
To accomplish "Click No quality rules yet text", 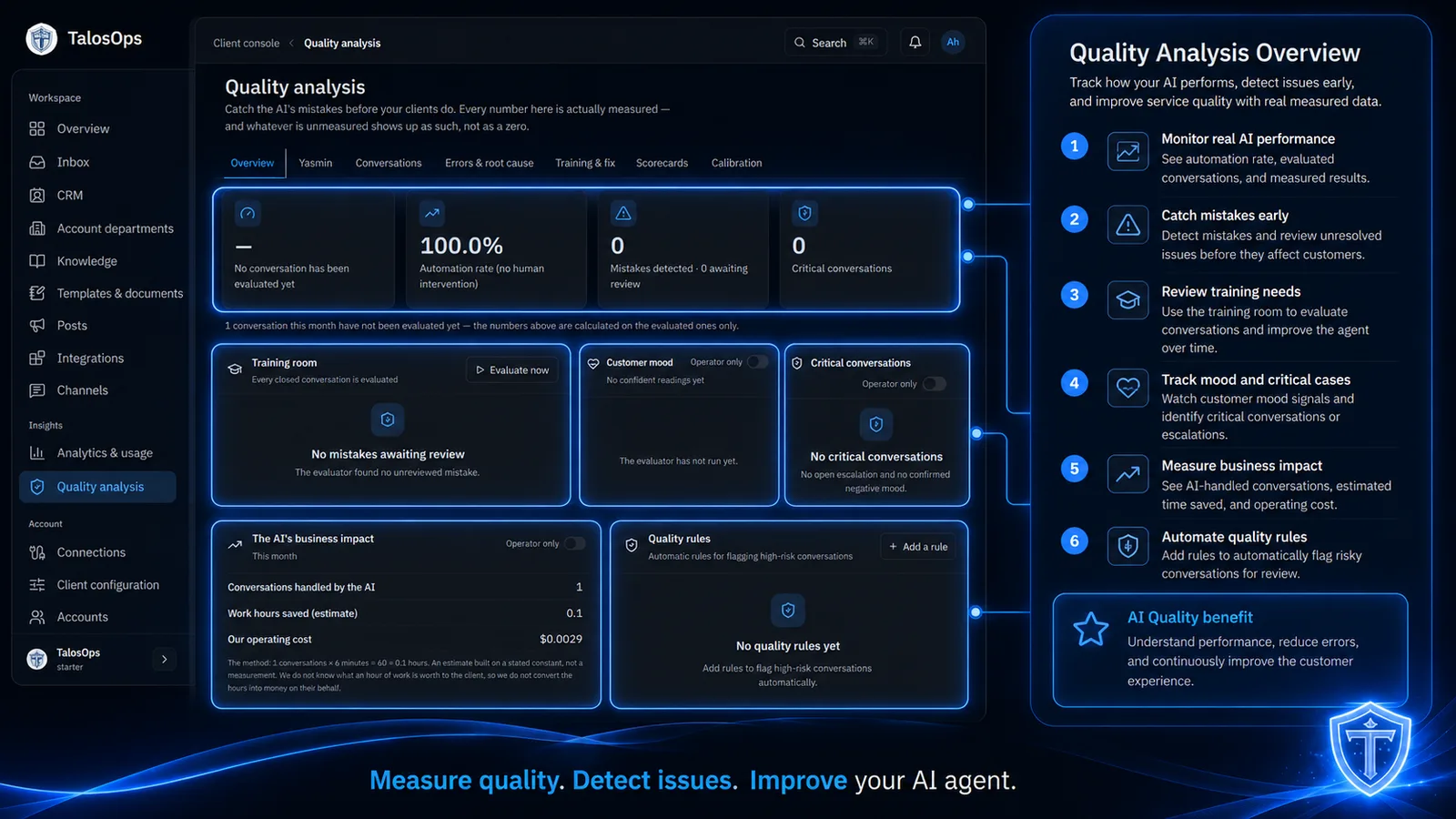I will (x=788, y=646).
